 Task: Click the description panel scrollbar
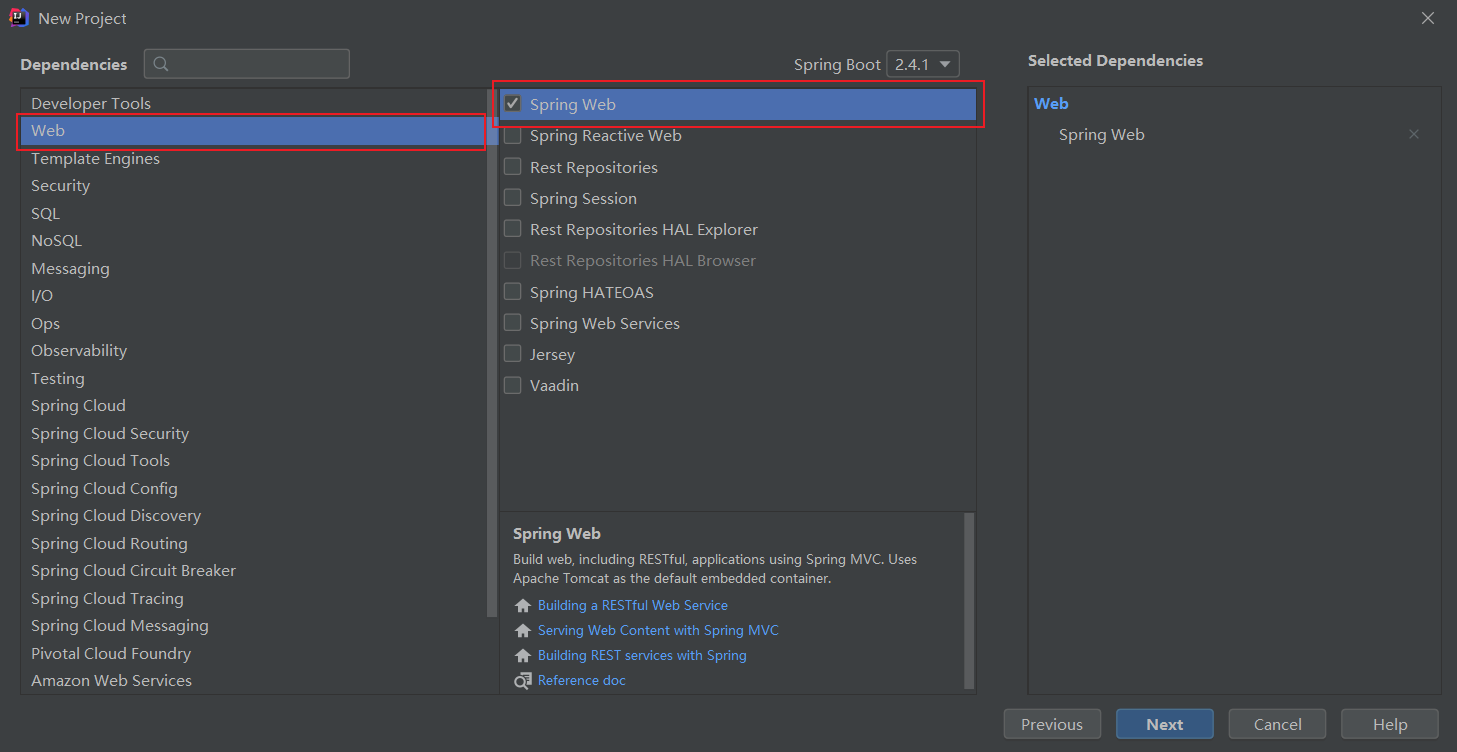tap(969, 601)
